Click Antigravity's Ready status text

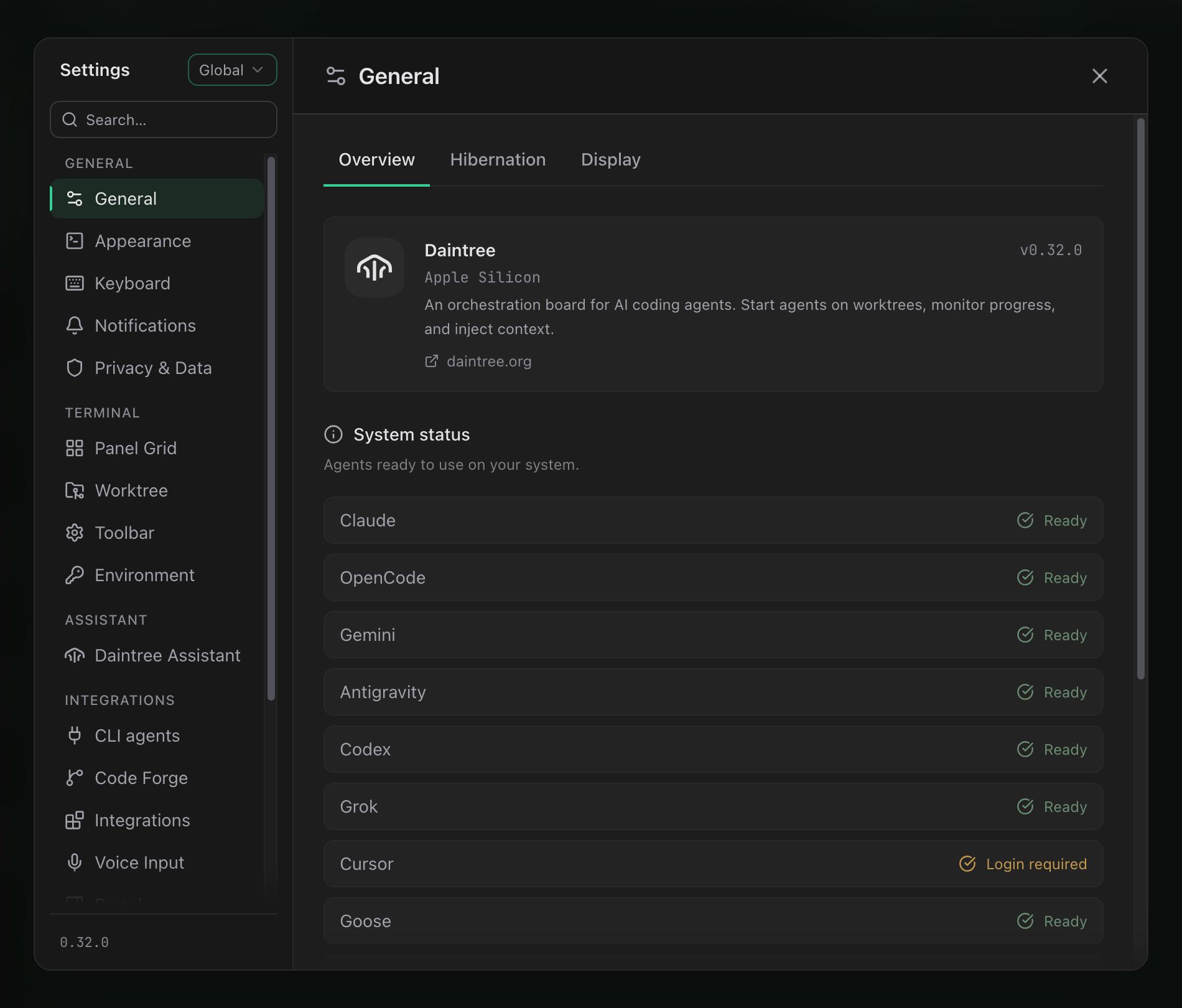pos(1065,692)
